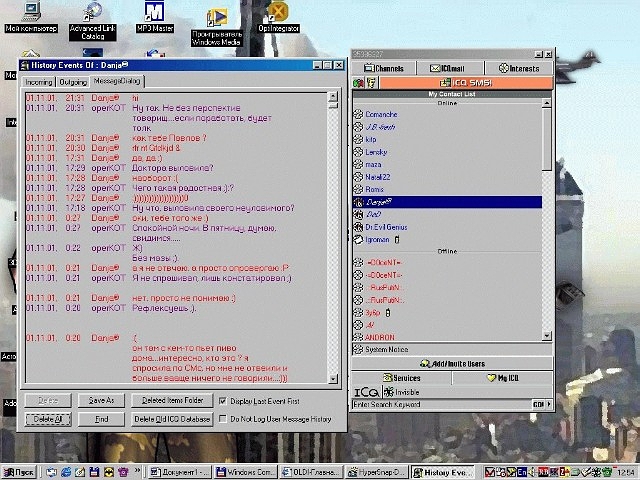Switch to Документ1 taskbar window
This screenshot has height=480, width=640.
180,472
